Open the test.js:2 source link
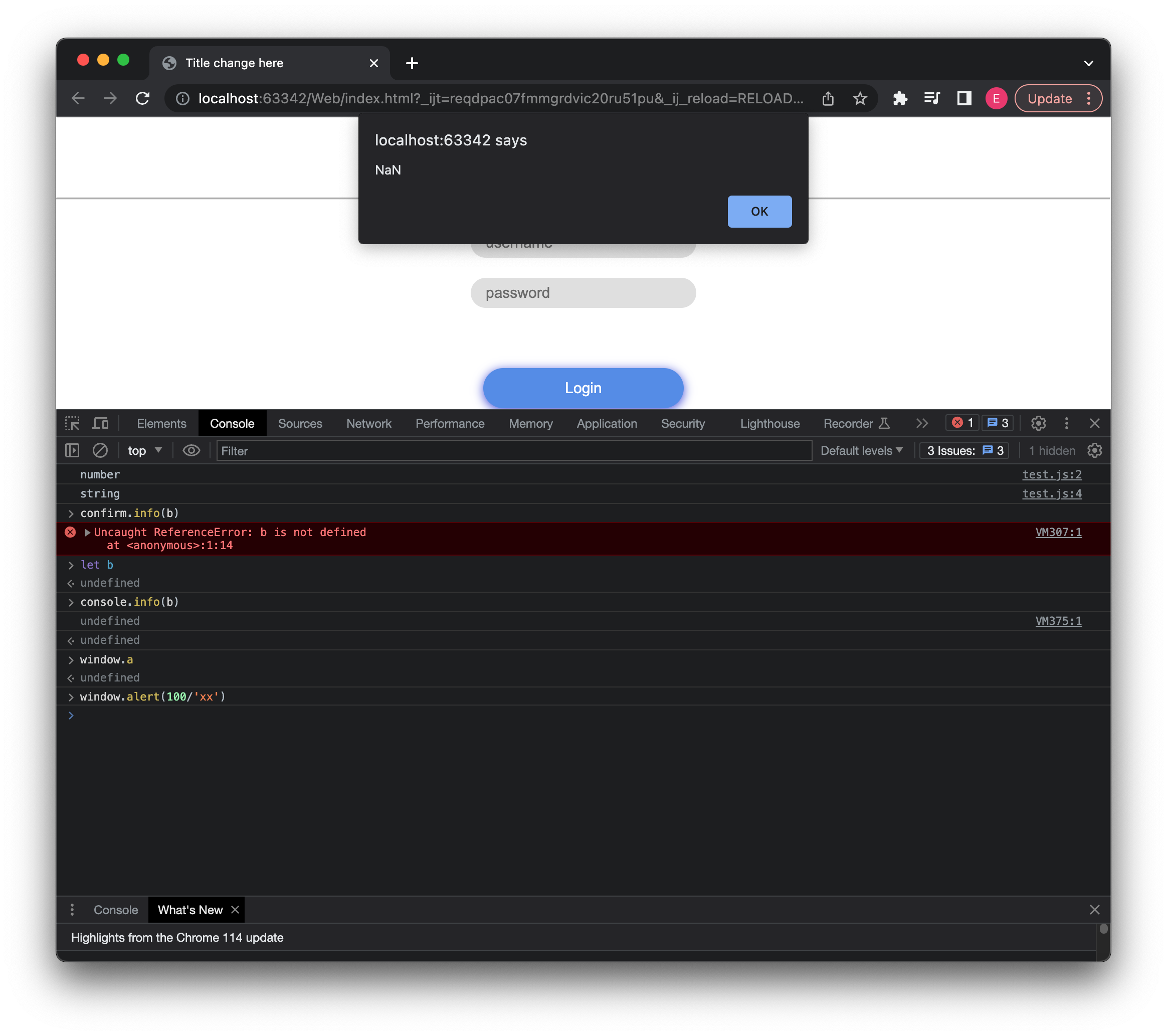This screenshot has width=1167, height=1036. point(1051,474)
